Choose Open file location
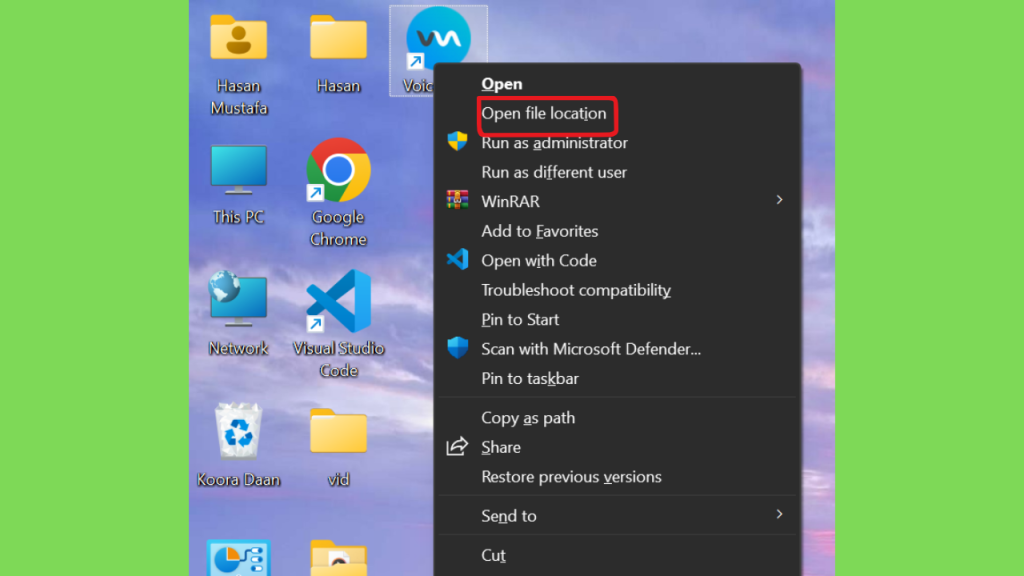This screenshot has width=1024, height=576. point(544,114)
